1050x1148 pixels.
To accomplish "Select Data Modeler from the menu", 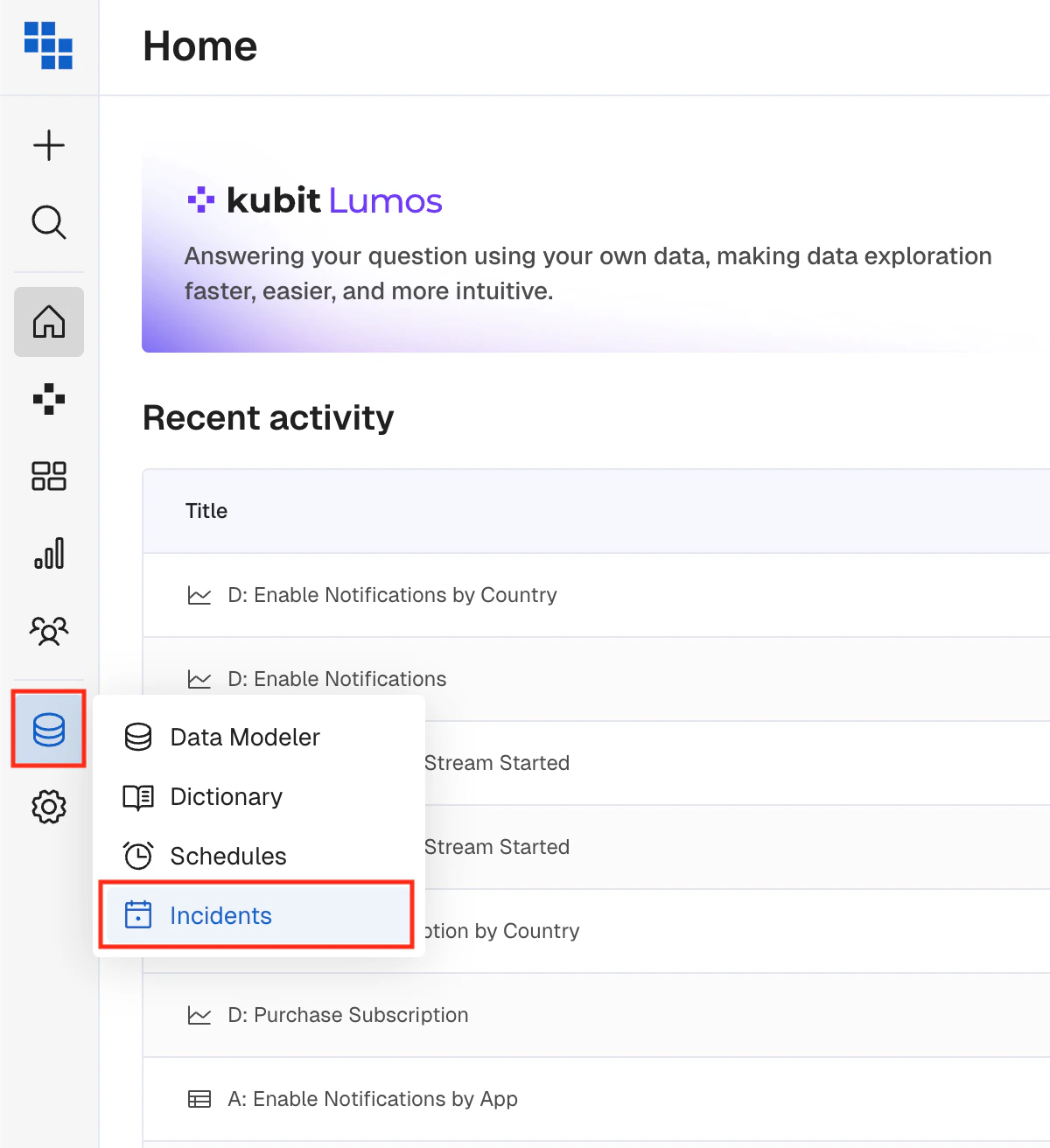I will tap(245, 738).
